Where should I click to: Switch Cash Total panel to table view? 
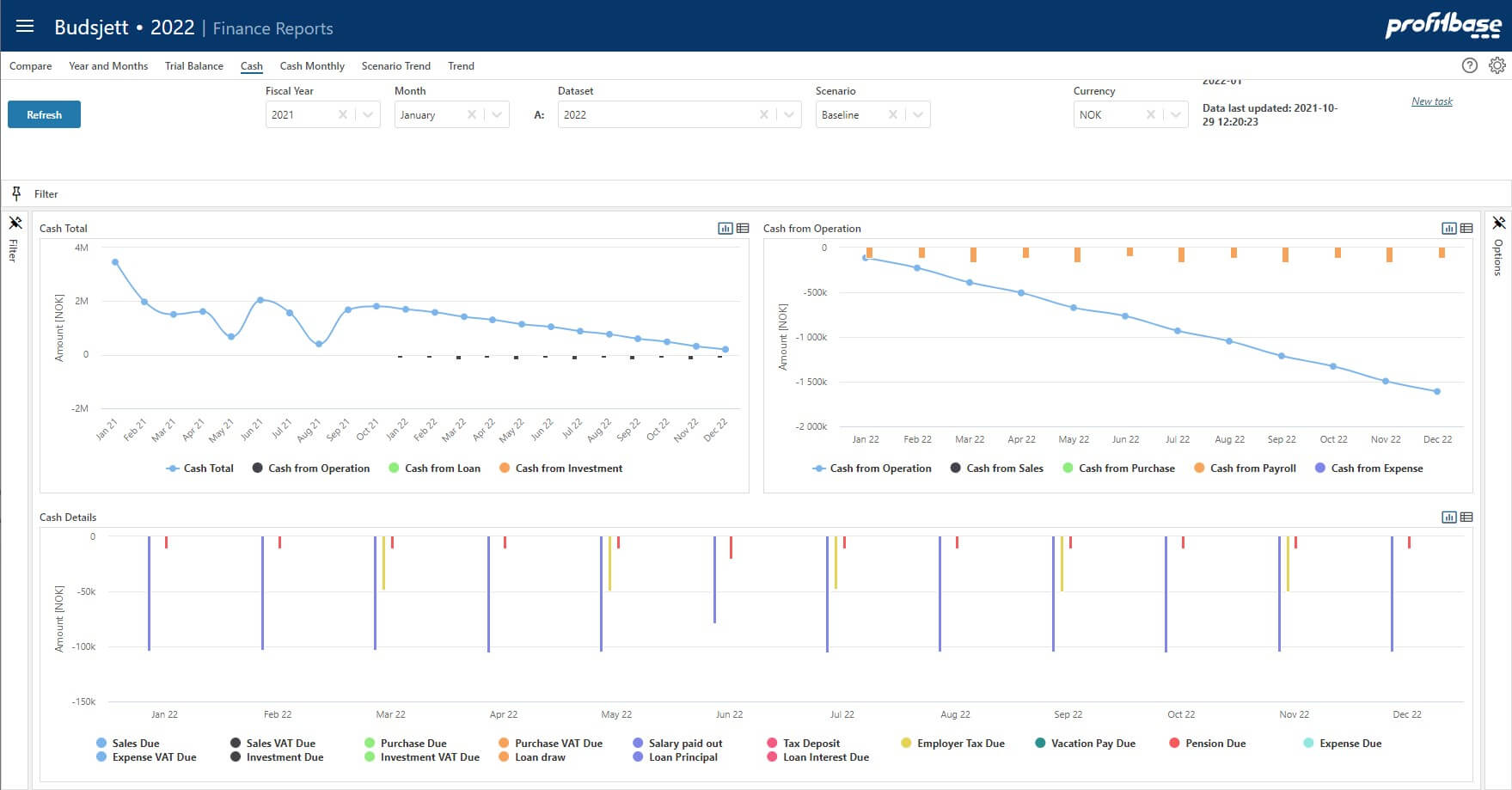click(743, 228)
